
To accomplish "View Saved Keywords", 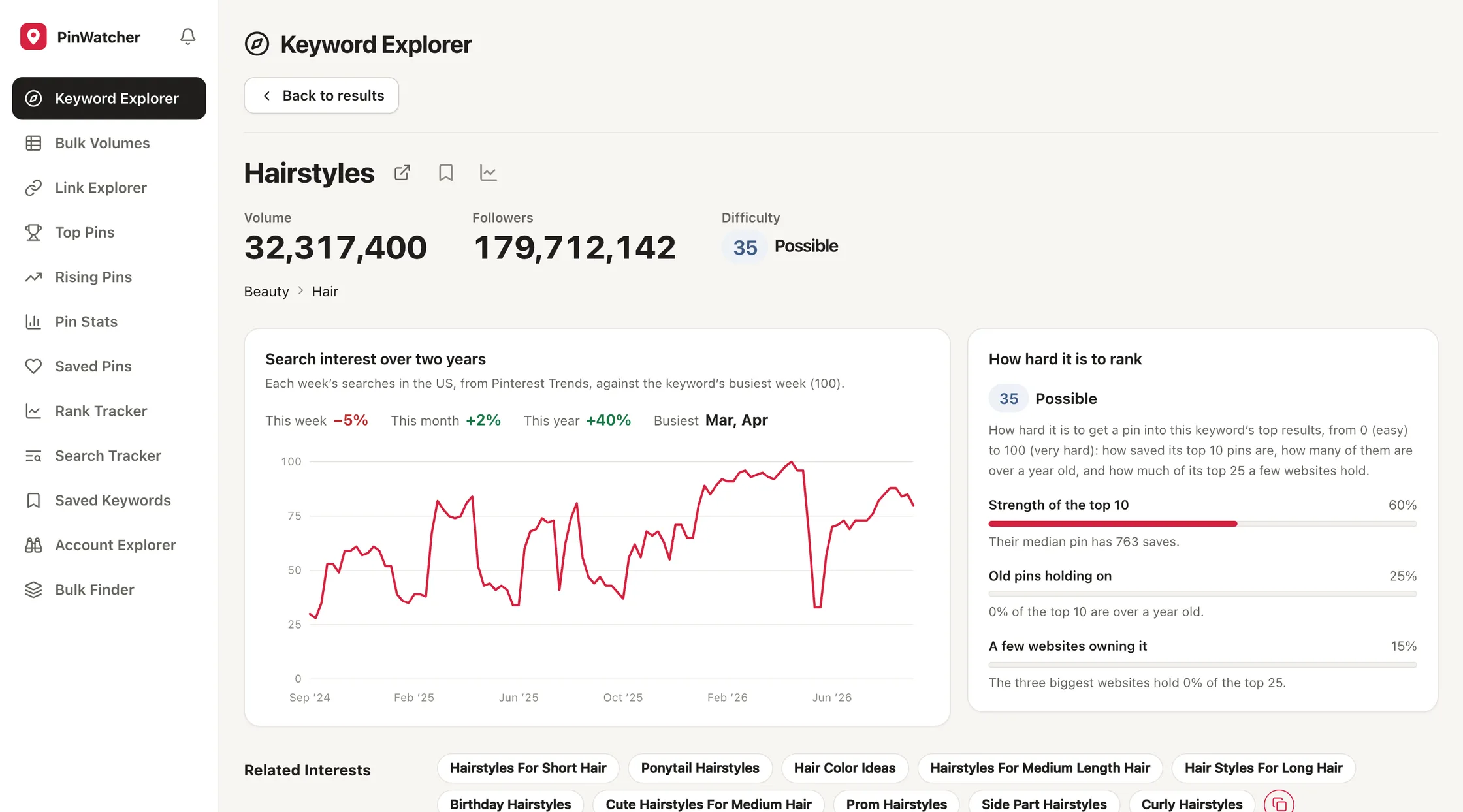I will click(109, 501).
